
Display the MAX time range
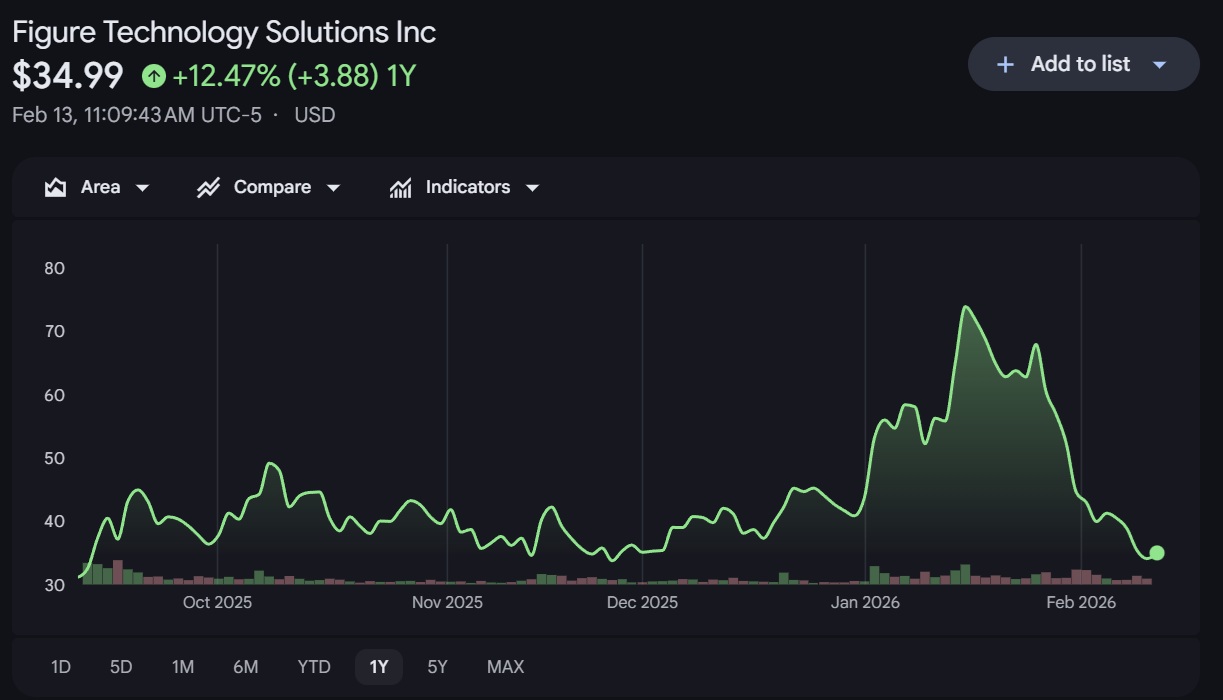tap(505, 667)
